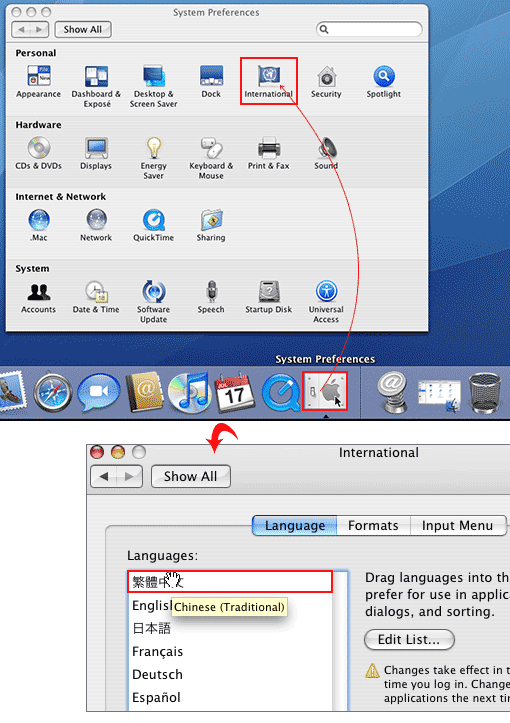The width and height of the screenshot is (510, 723).
Task: Open the International preferences pane
Action: click(268, 81)
